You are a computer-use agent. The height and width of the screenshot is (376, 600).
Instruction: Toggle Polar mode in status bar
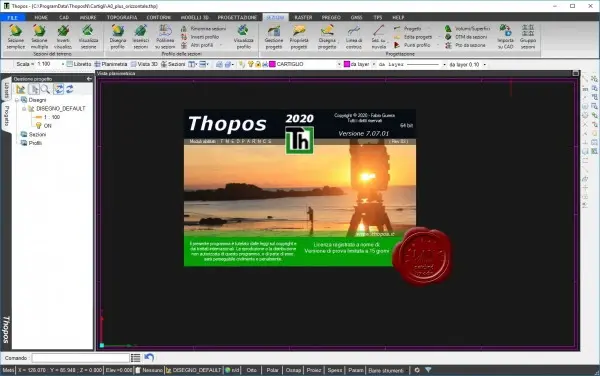click(272, 370)
